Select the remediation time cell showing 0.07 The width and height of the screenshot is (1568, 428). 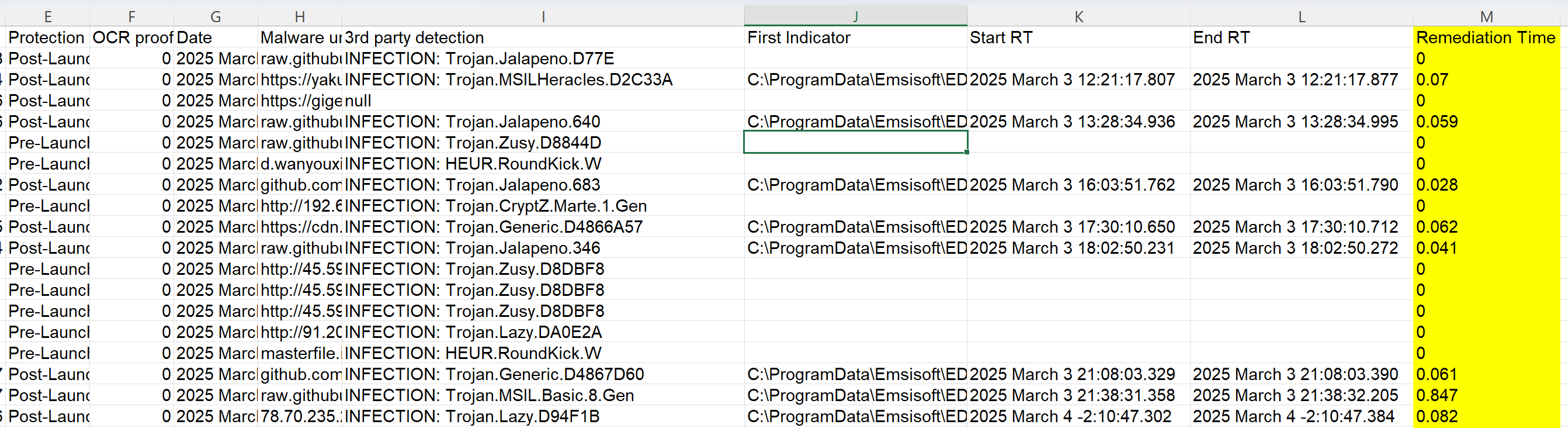[1485, 80]
